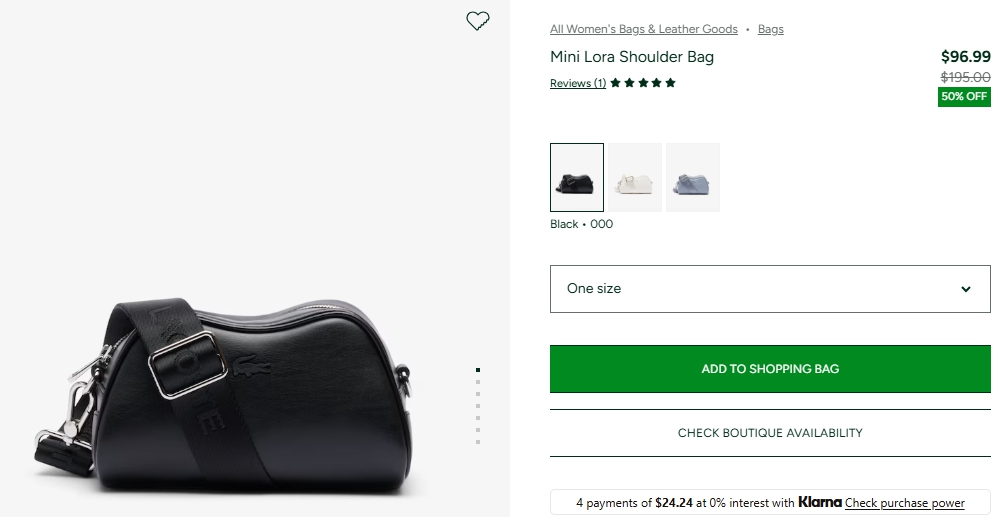
Task: Go to the last image carousel dot
Action: 478,442
